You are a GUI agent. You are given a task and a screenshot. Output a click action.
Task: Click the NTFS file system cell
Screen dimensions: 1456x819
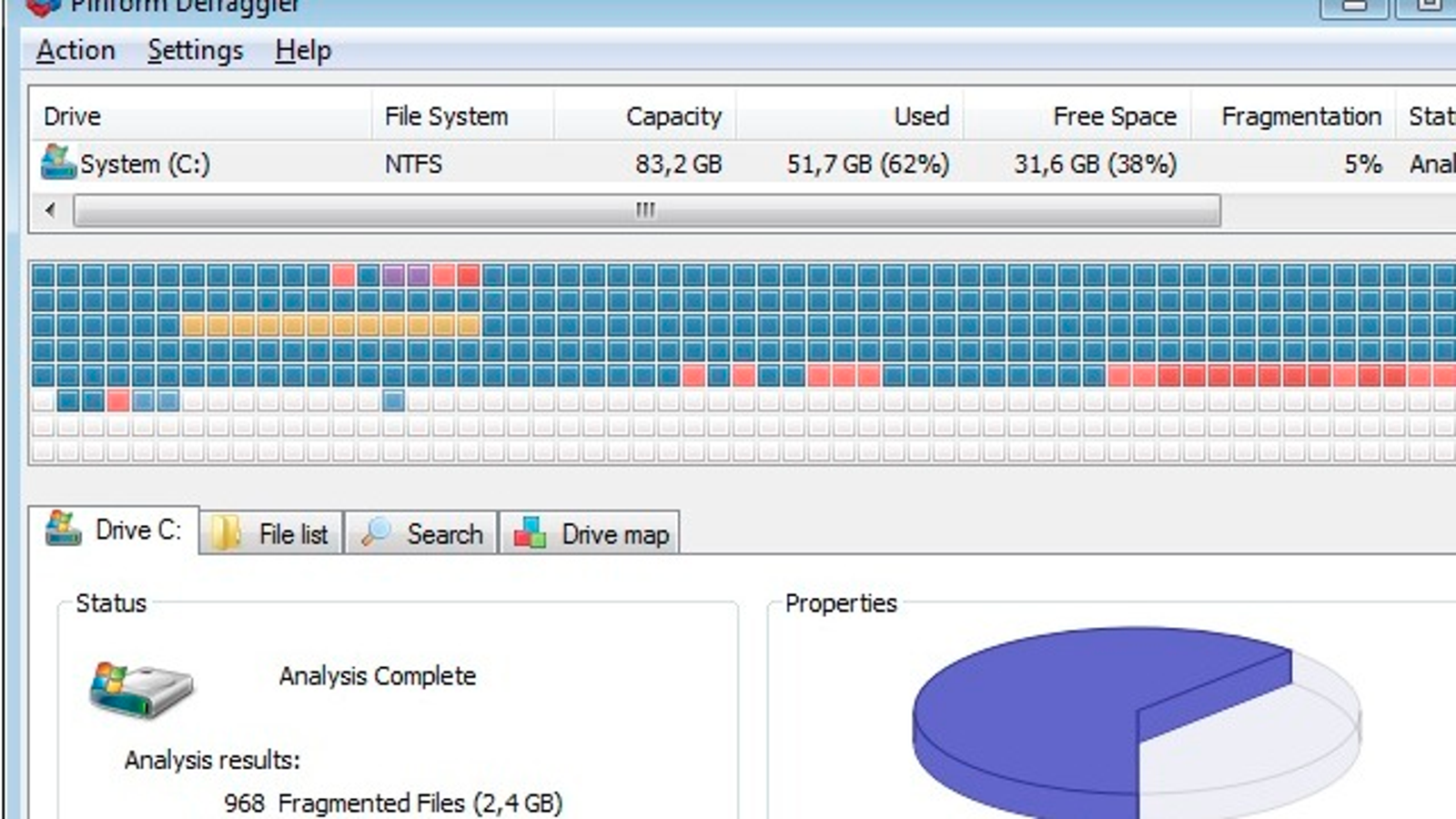click(413, 164)
